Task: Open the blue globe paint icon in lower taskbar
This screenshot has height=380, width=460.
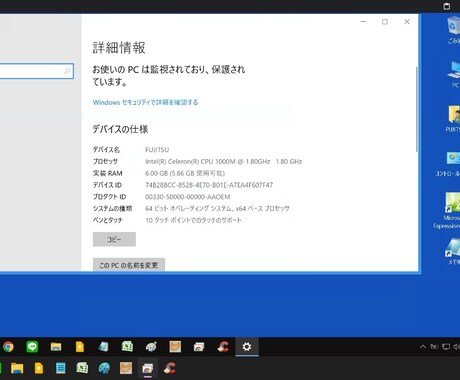Action: [104, 368]
